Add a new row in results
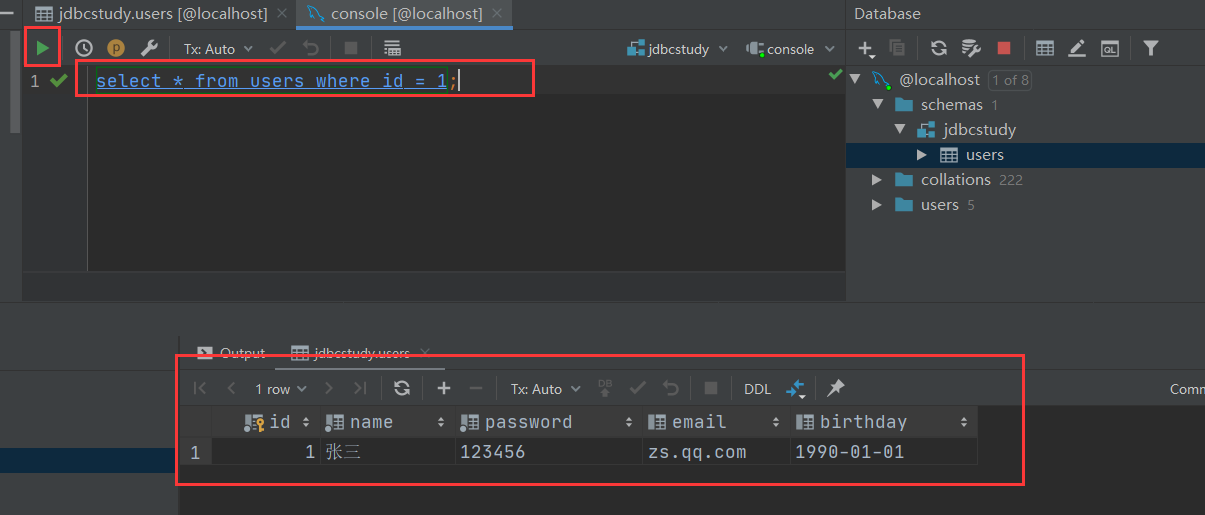The image size is (1205, 515). 444,388
